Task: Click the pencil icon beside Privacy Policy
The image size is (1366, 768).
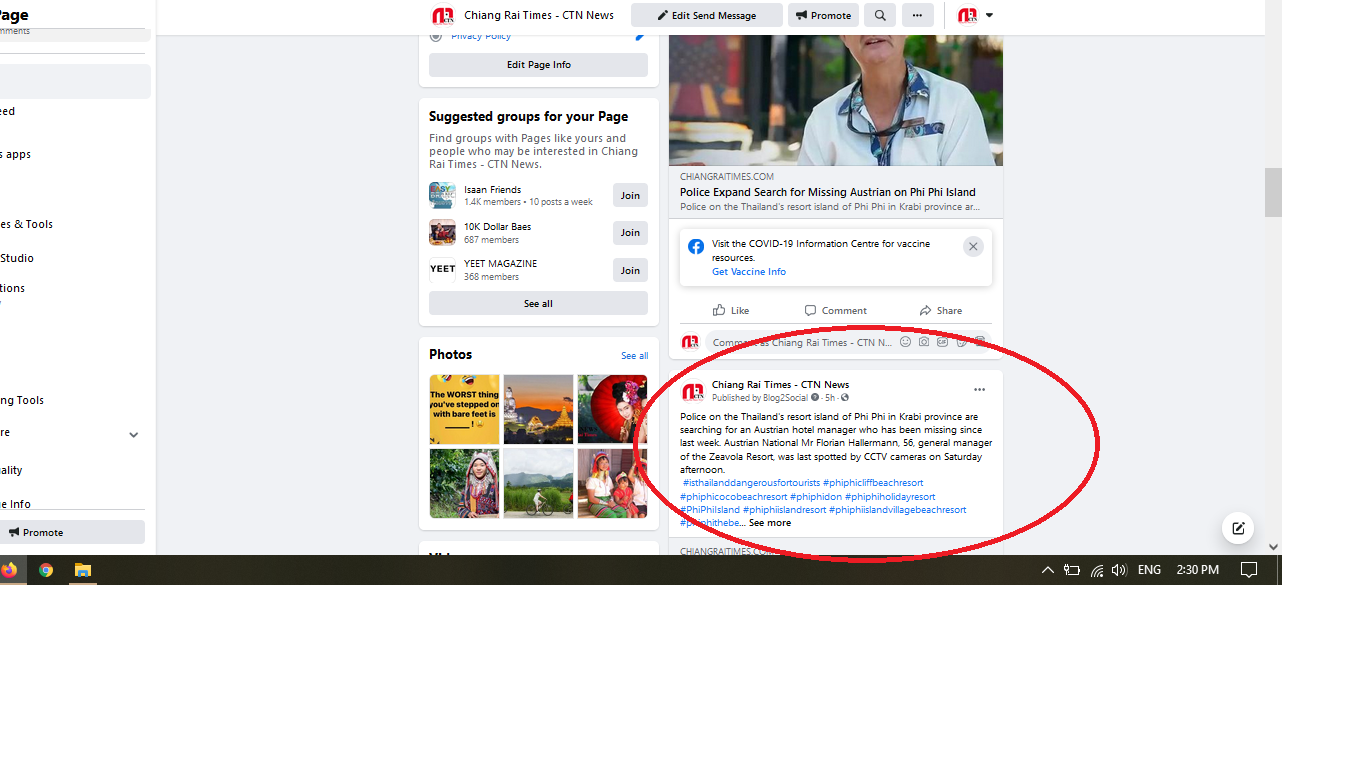Action: [x=640, y=36]
